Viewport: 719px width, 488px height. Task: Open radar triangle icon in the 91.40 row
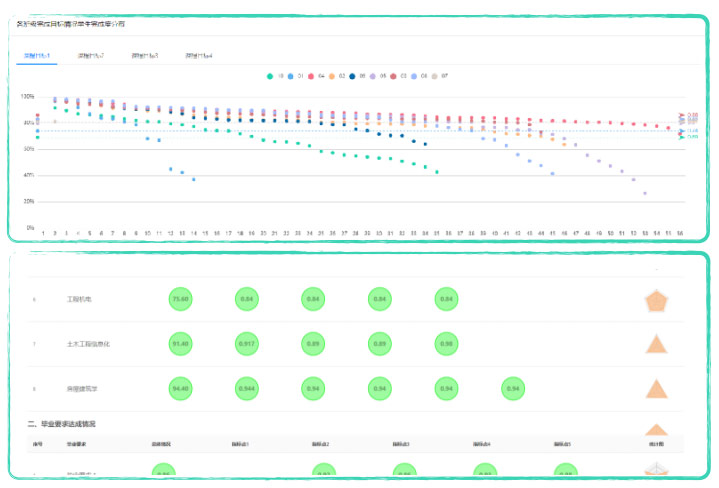click(656, 345)
